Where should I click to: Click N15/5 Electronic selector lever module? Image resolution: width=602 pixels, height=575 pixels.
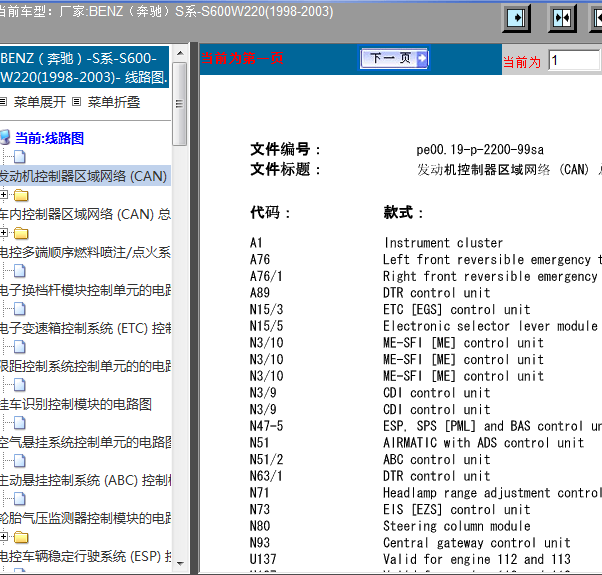tap(424, 326)
